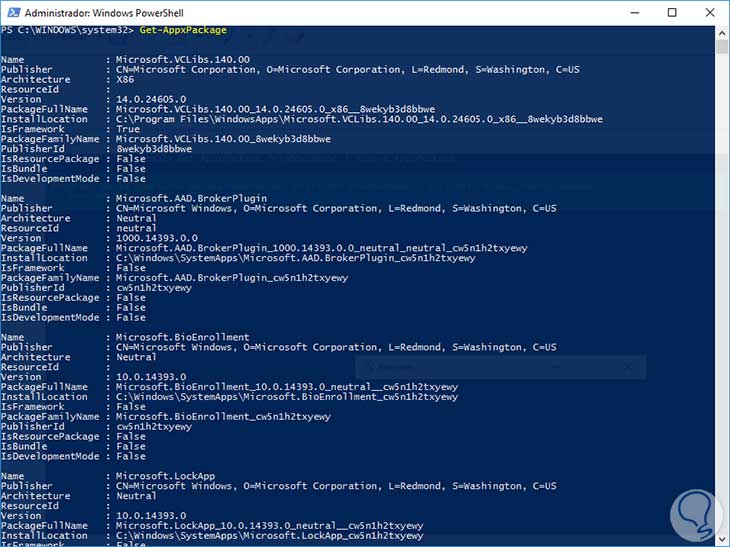
Task: Click the PublisherId value 8wekyb3d8bbwe
Action: (x=154, y=149)
